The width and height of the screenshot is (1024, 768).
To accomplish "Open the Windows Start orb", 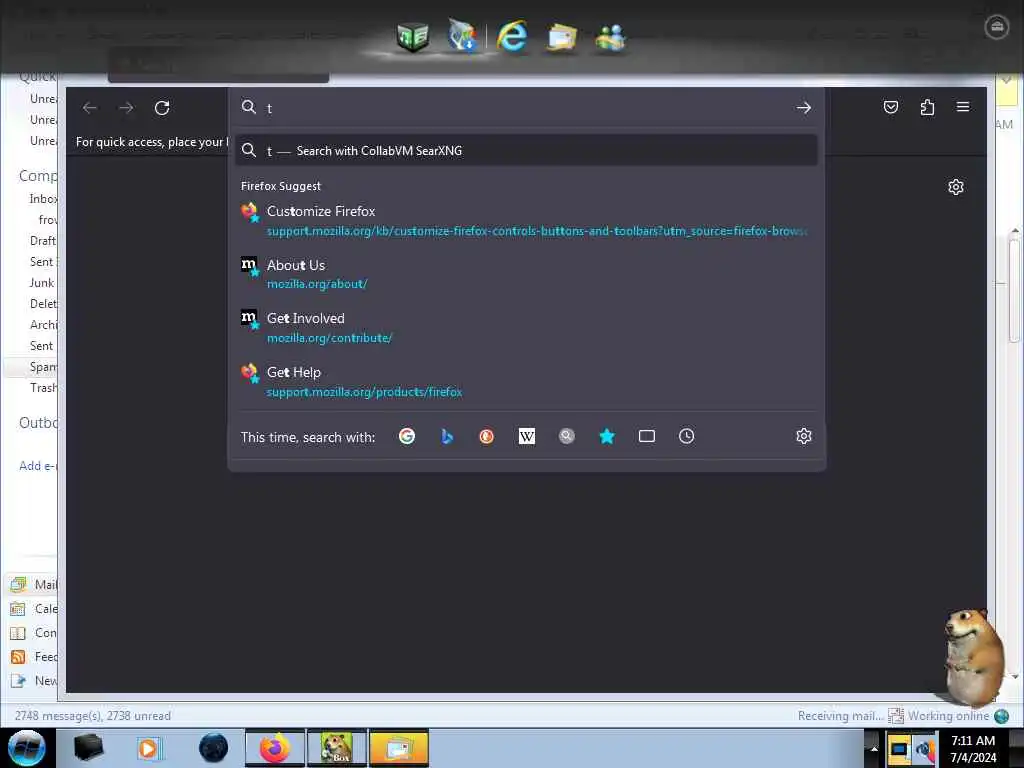I will pyautogui.click(x=26, y=748).
